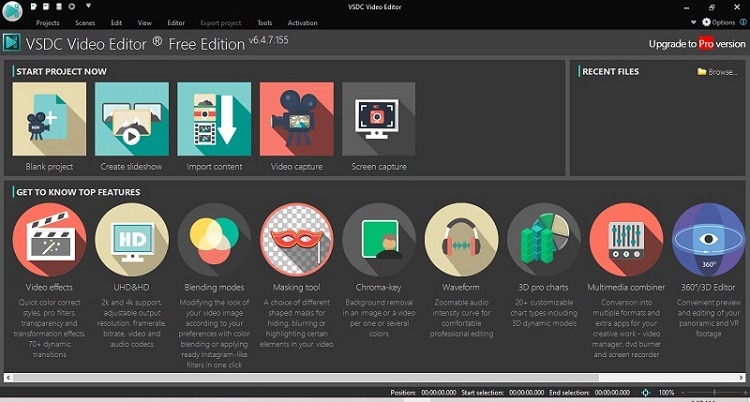This screenshot has width=750, height=402.
Task: Click the zoom in plus in status bar
Action: [x=744, y=393]
